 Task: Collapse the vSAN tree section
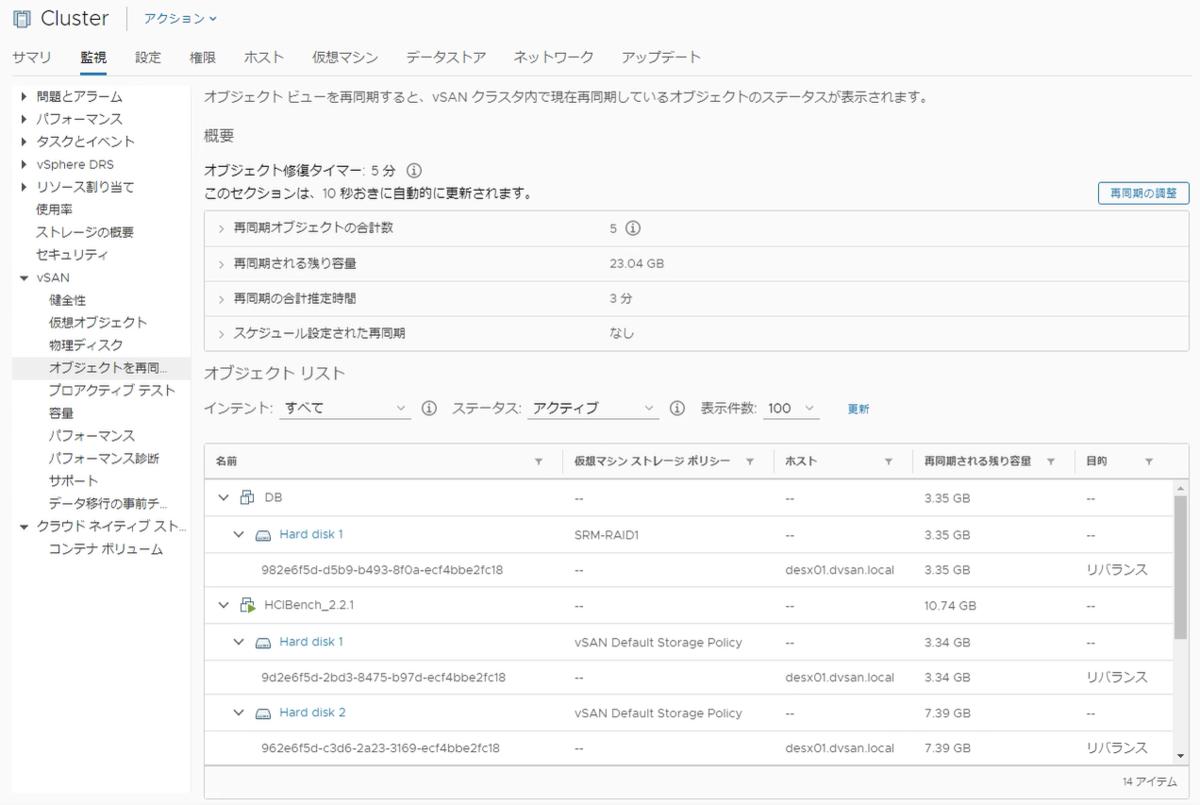[x=24, y=278]
